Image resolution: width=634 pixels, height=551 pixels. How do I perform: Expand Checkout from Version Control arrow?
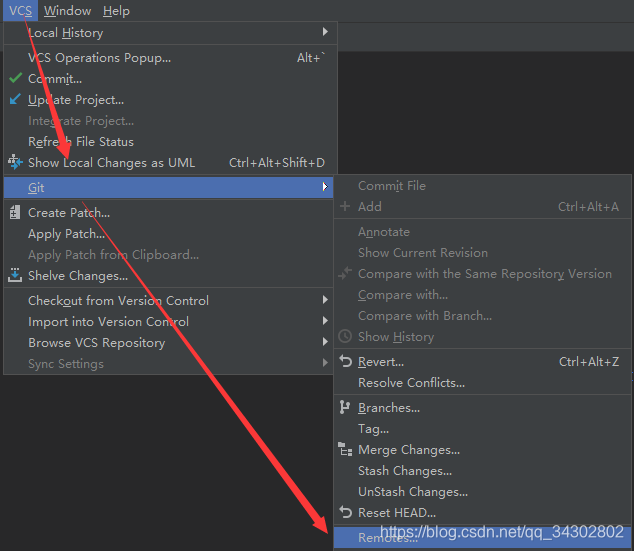coord(325,300)
